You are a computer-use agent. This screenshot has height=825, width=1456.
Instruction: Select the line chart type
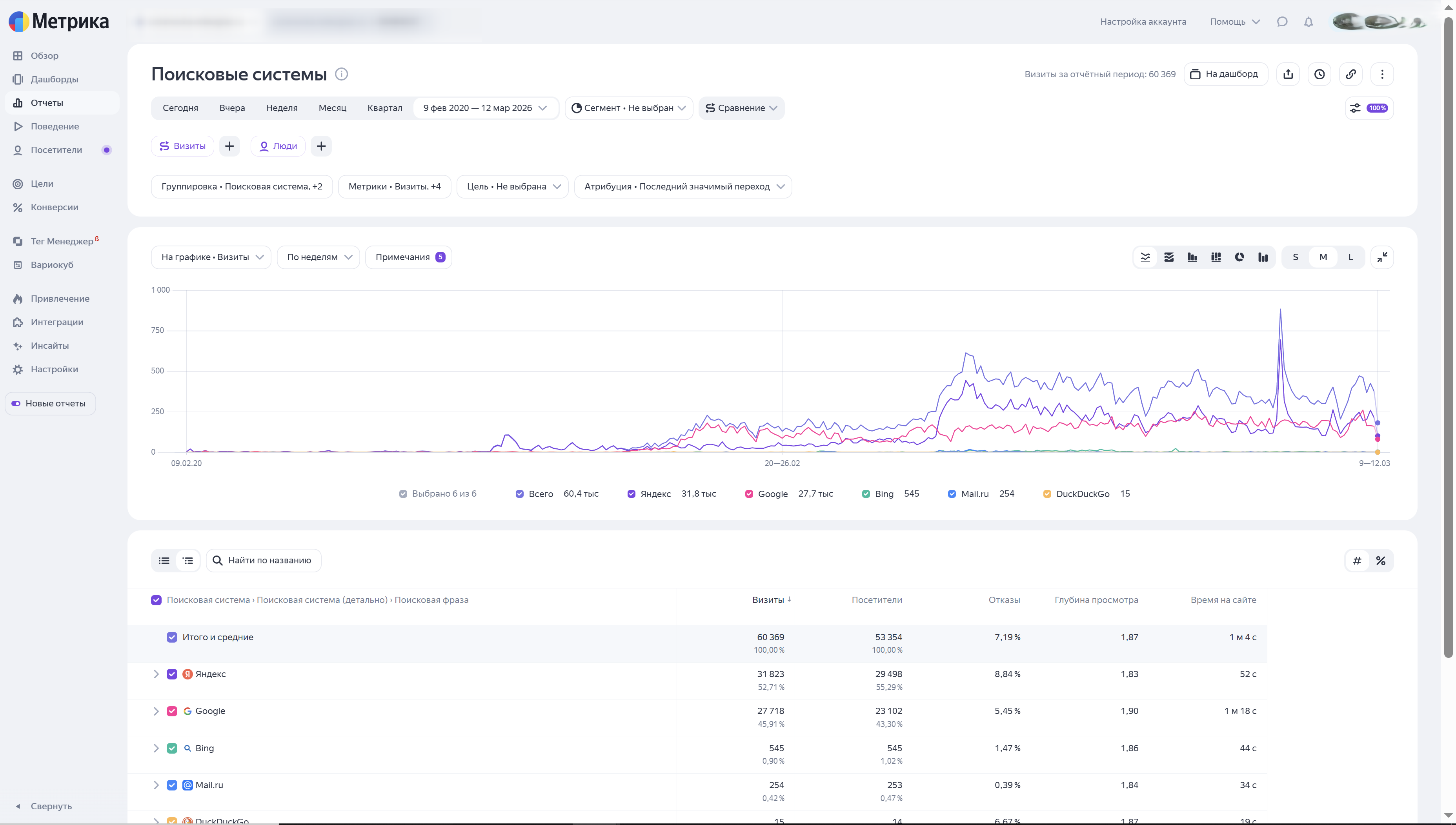[1145, 257]
